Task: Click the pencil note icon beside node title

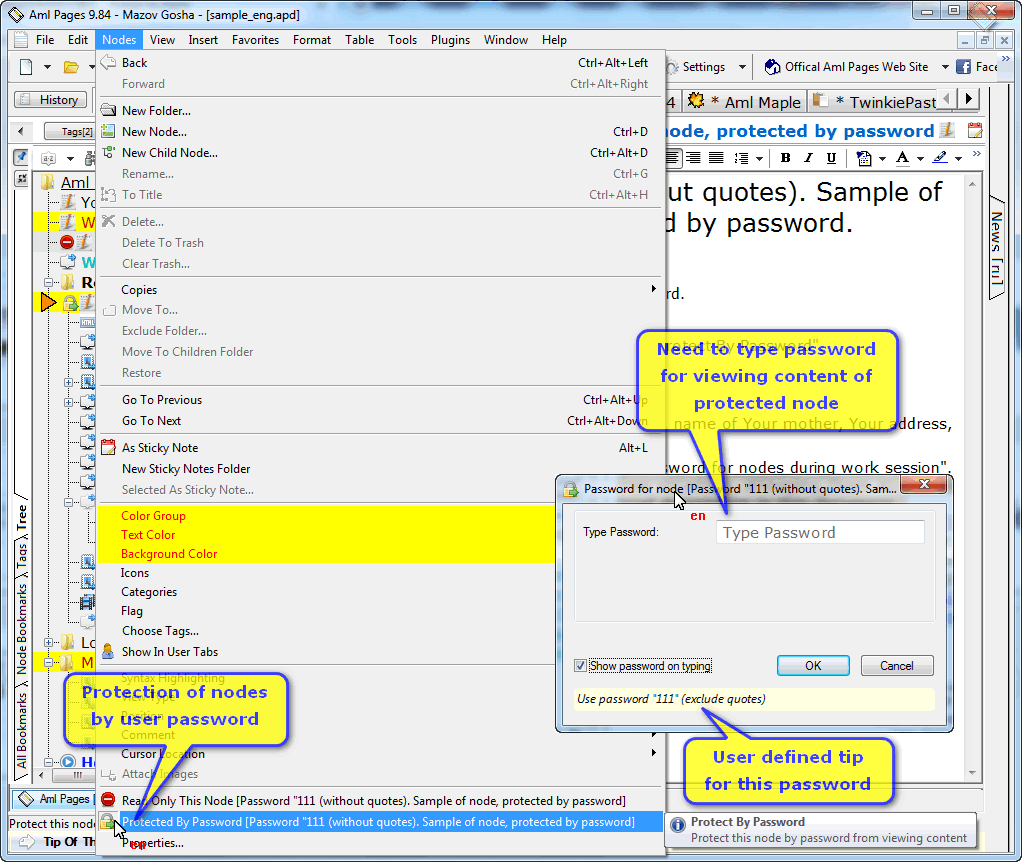Action: point(947,130)
